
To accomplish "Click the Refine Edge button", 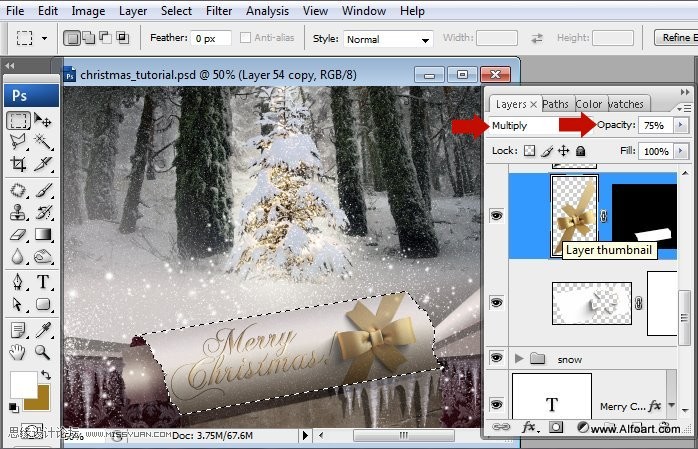I will coord(677,38).
